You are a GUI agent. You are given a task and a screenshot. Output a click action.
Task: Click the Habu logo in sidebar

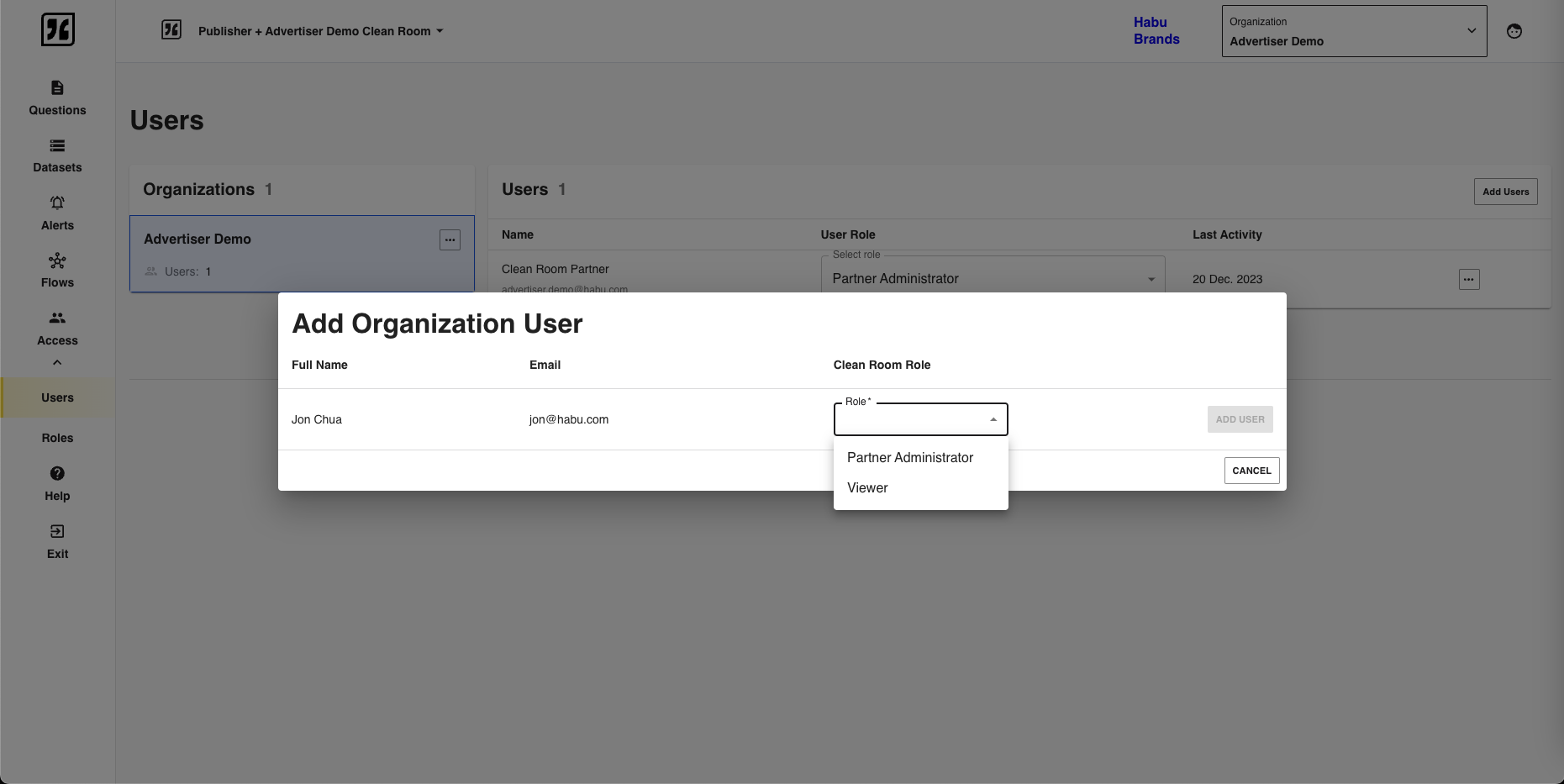click(x=58, y=29)
